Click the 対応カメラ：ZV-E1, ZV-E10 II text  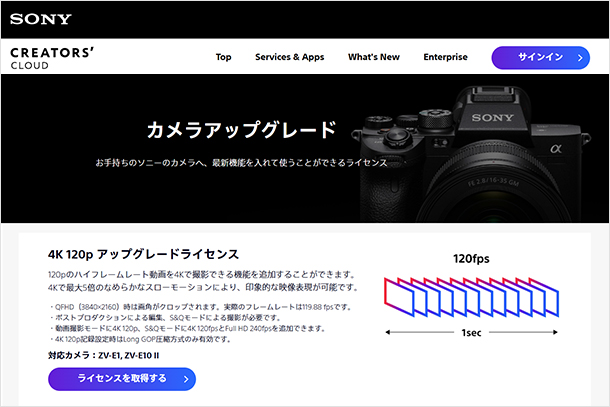point(103,356)
